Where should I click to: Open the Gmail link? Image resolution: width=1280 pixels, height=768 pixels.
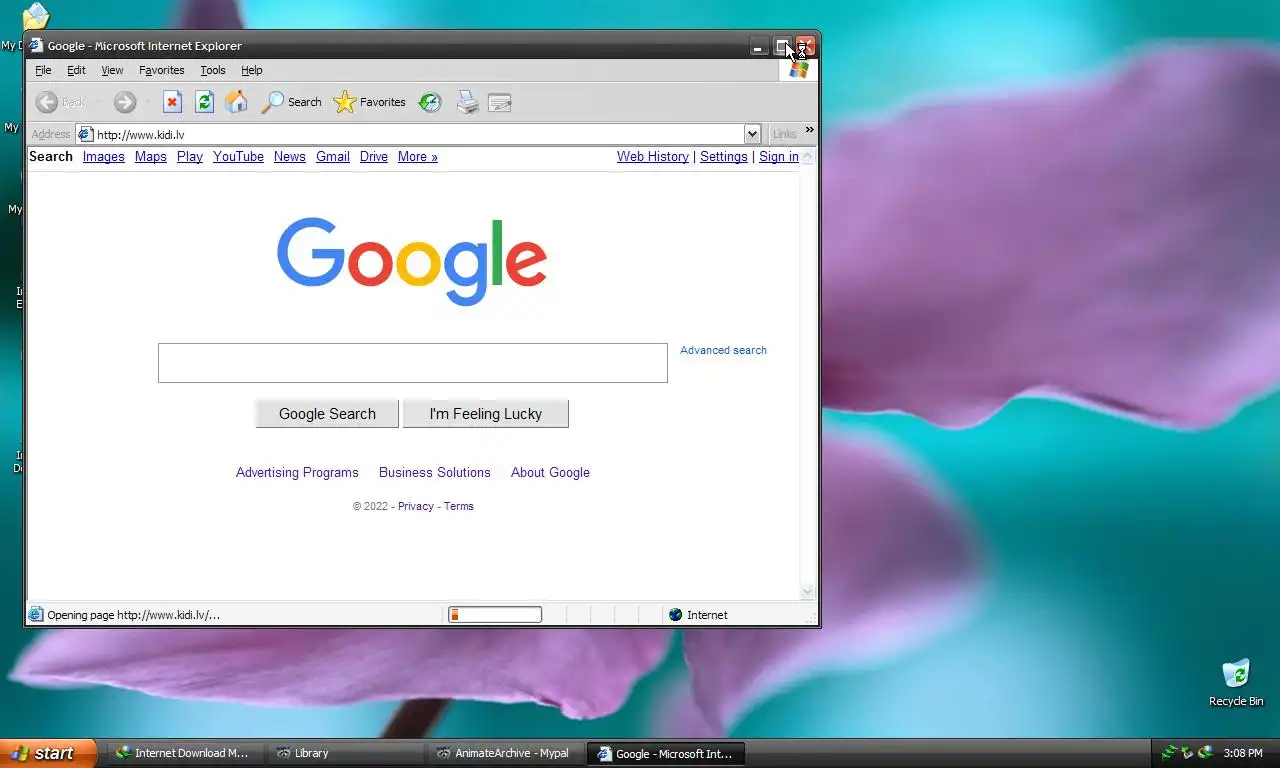(x=333, y=157)
